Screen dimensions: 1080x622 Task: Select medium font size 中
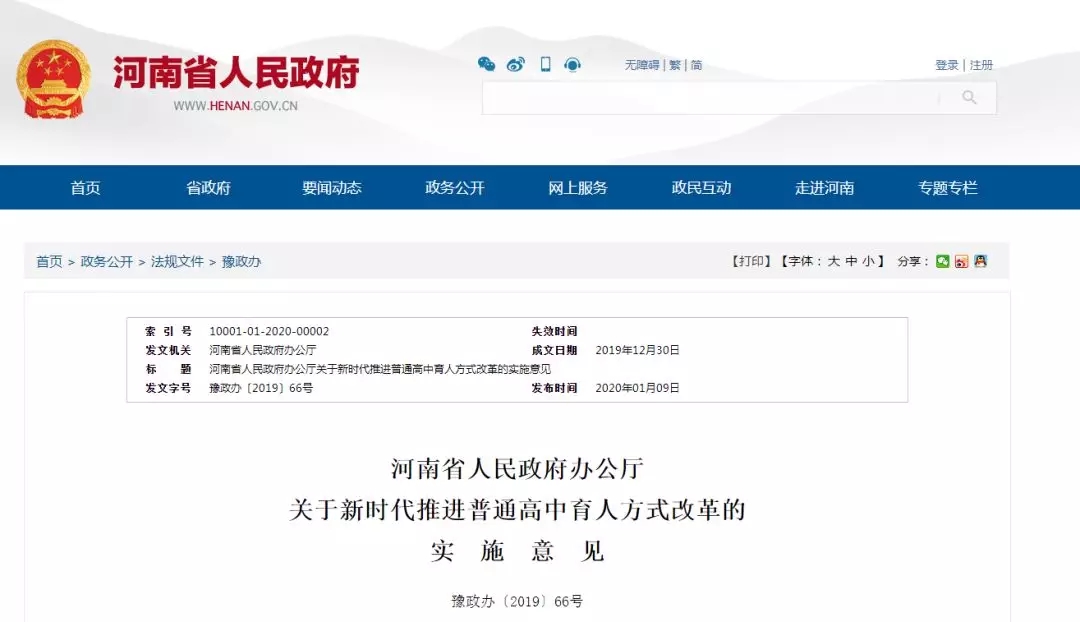(851, 261)
